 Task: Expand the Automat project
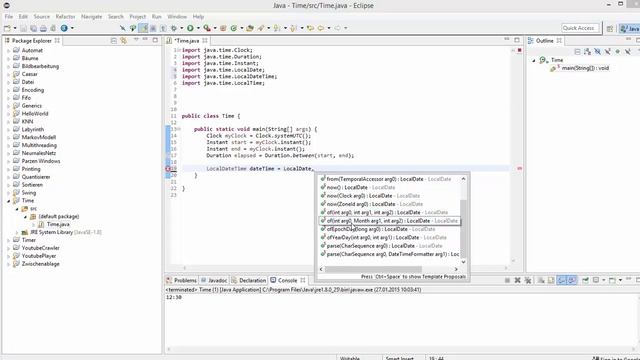click(8, 51)
